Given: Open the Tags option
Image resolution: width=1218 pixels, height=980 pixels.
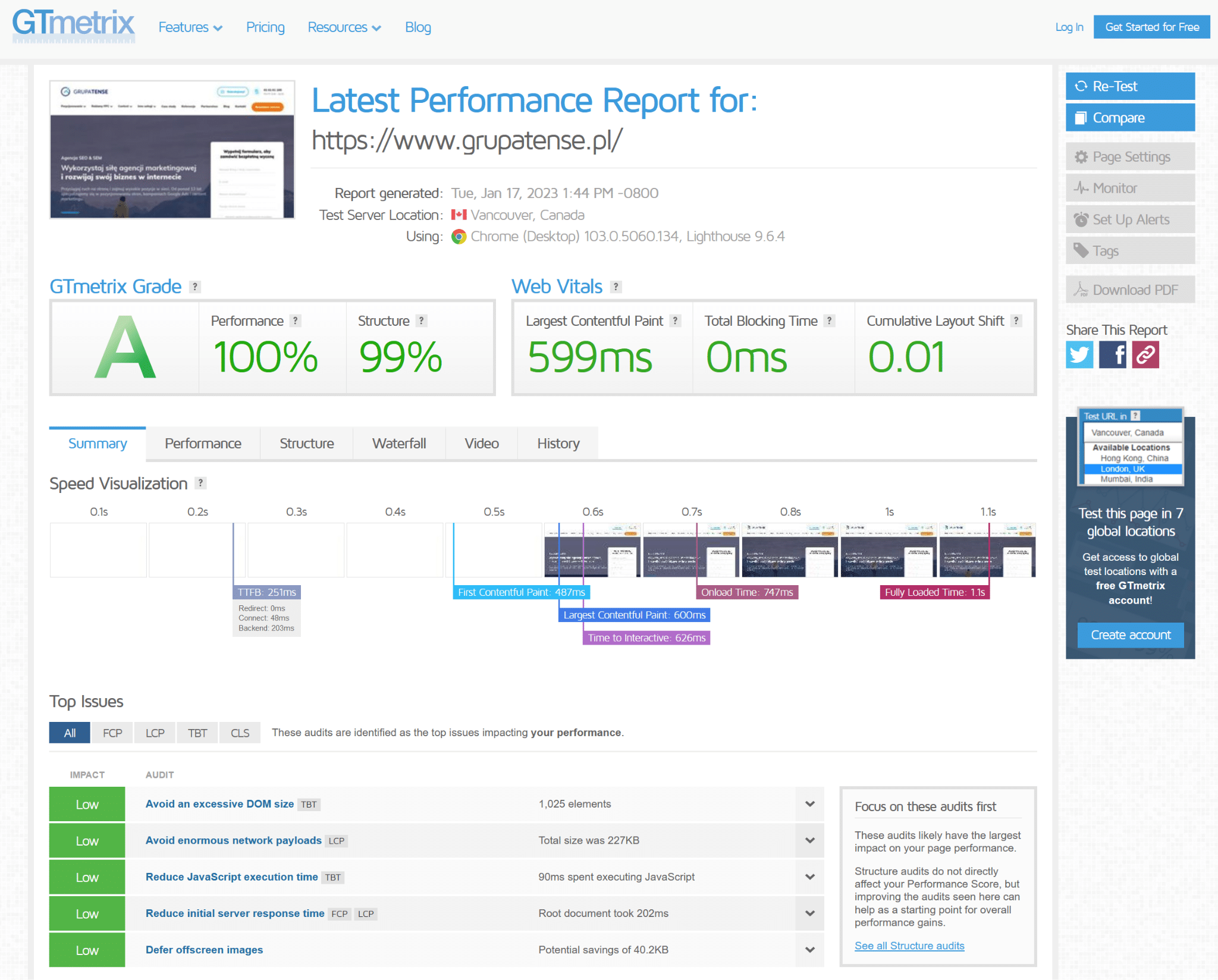Looking at the screenshot, I should 1130,251.
